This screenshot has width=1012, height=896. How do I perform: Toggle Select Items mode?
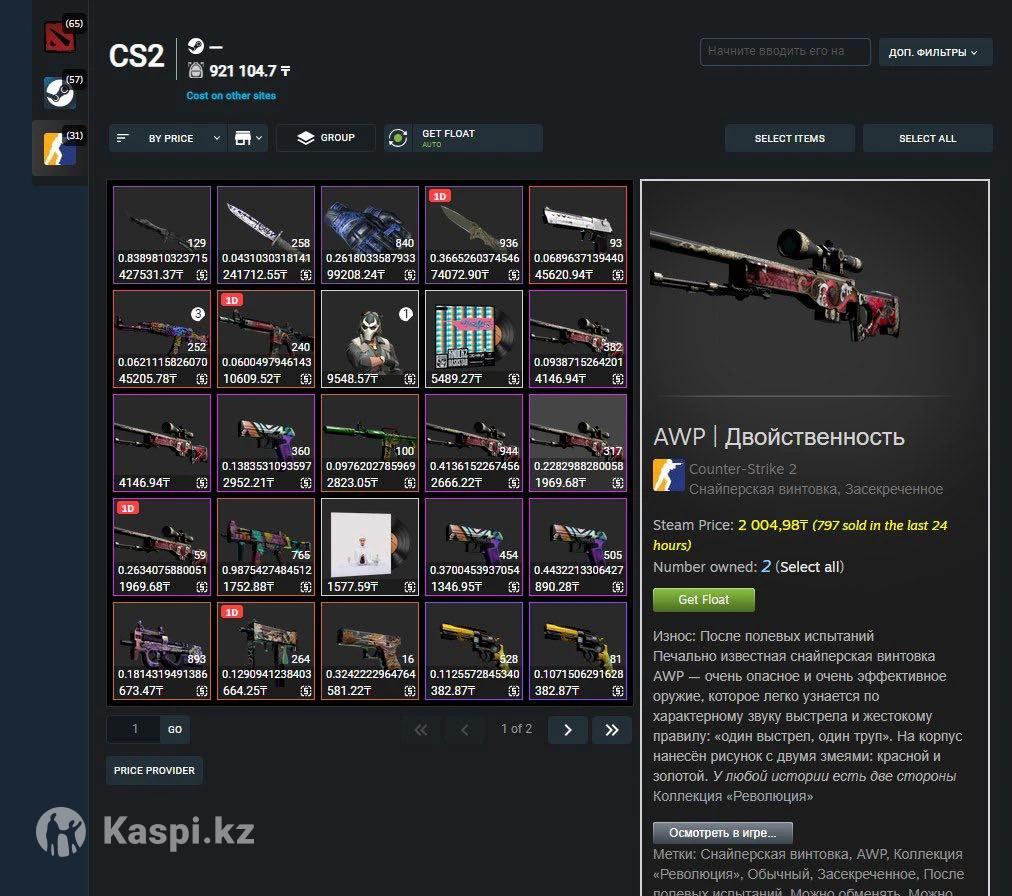pyautogui.click(x=789, y=138)
